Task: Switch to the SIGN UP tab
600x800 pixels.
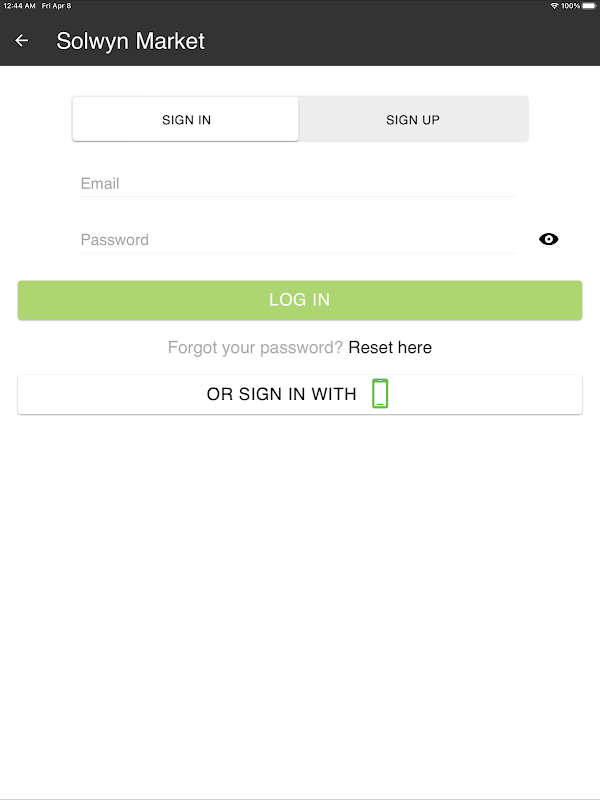Action: pos(413,120)
